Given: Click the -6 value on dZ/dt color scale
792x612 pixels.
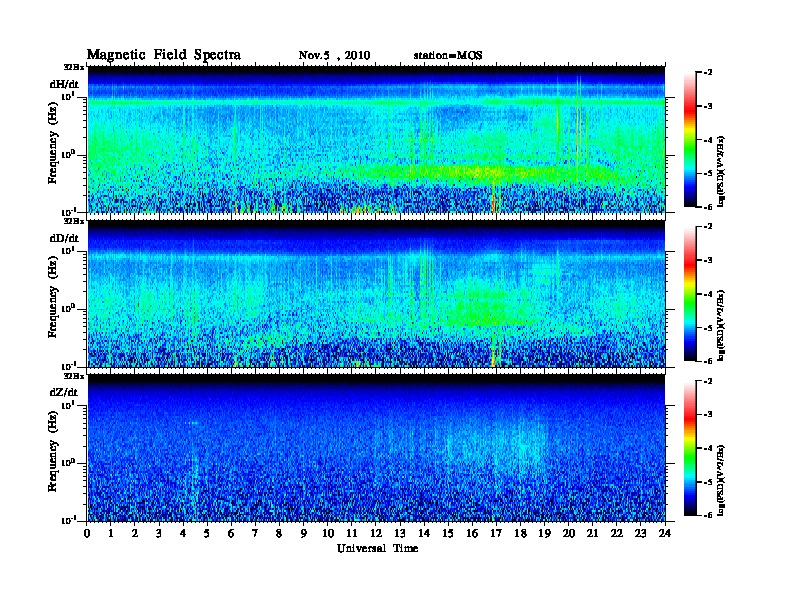Looking at the screenshot, I should [x=709, y=515].
